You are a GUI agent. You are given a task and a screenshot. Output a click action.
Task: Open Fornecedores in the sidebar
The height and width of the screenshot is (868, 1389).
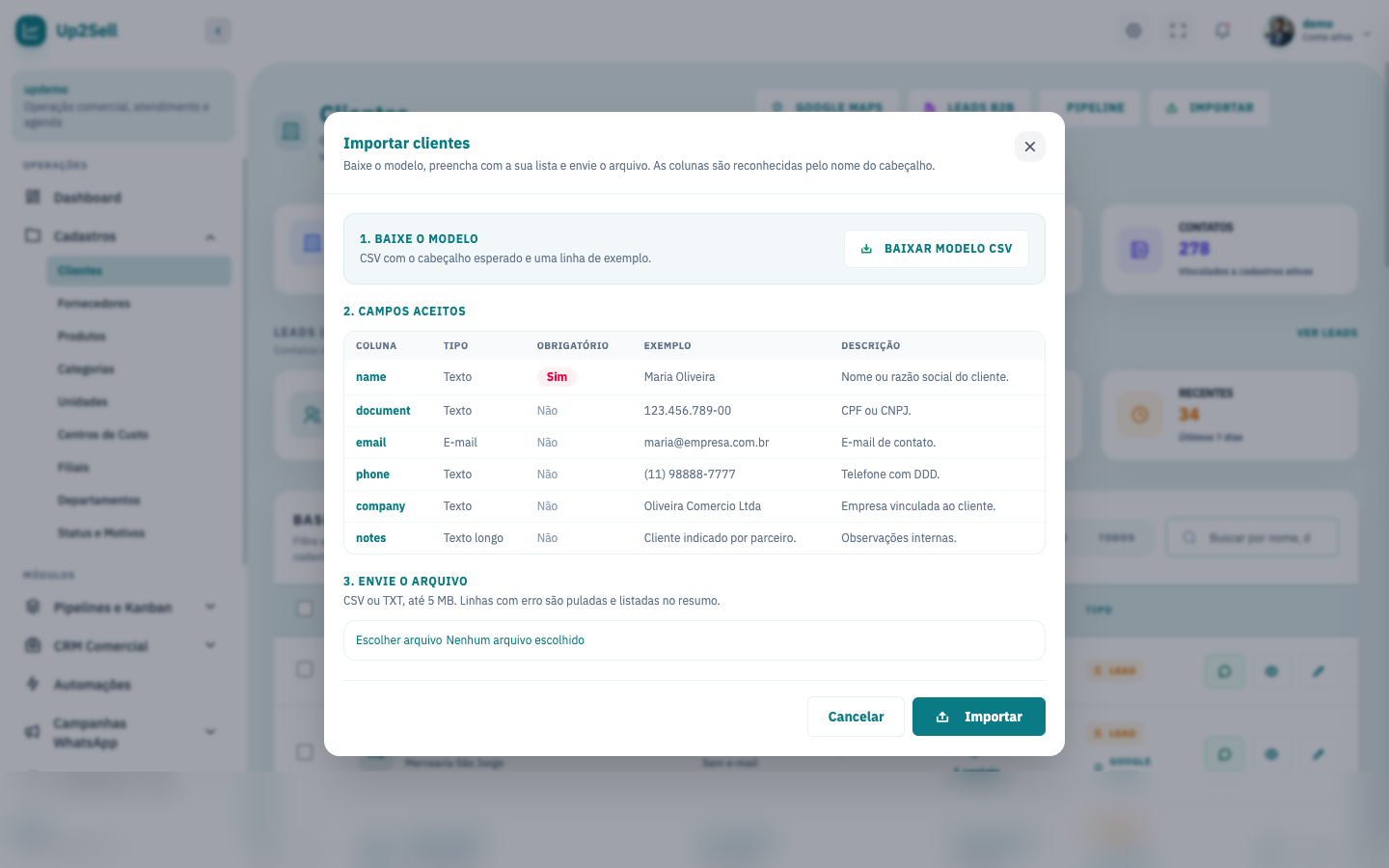[x=139, y=304]
